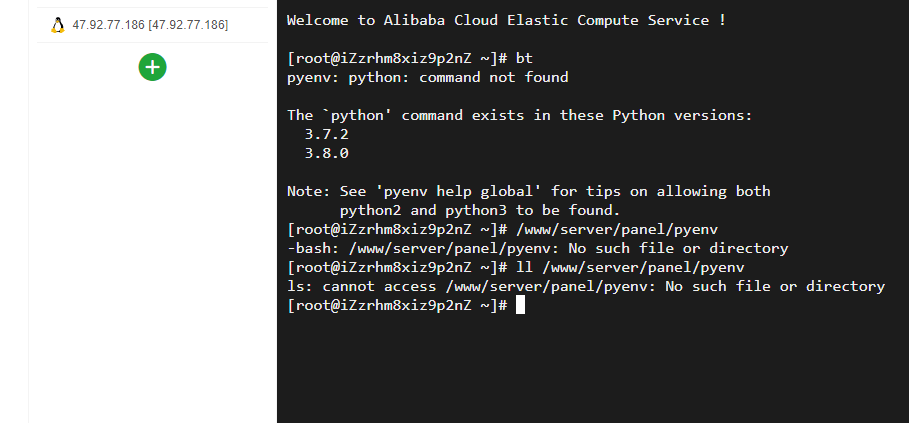Click the blinking terminal cursor block
The image size is (909, 423).
[x=520, y=305]
